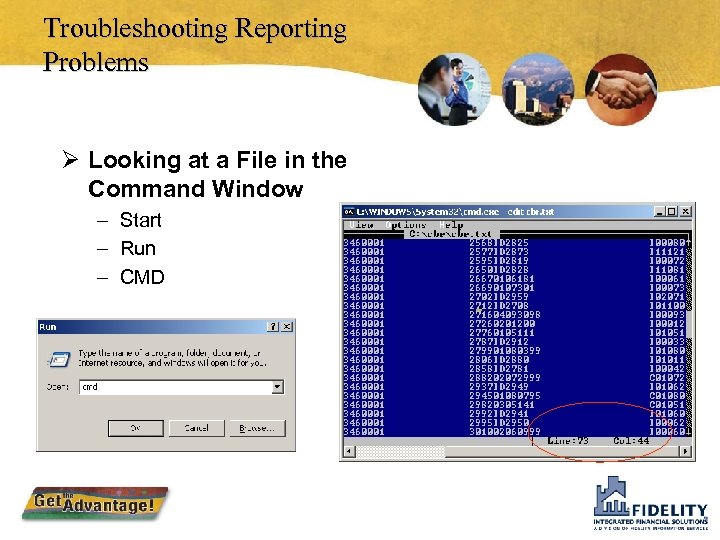Click the OK button in Run dialog
720x540 pixels.
[x=135, y=428]
